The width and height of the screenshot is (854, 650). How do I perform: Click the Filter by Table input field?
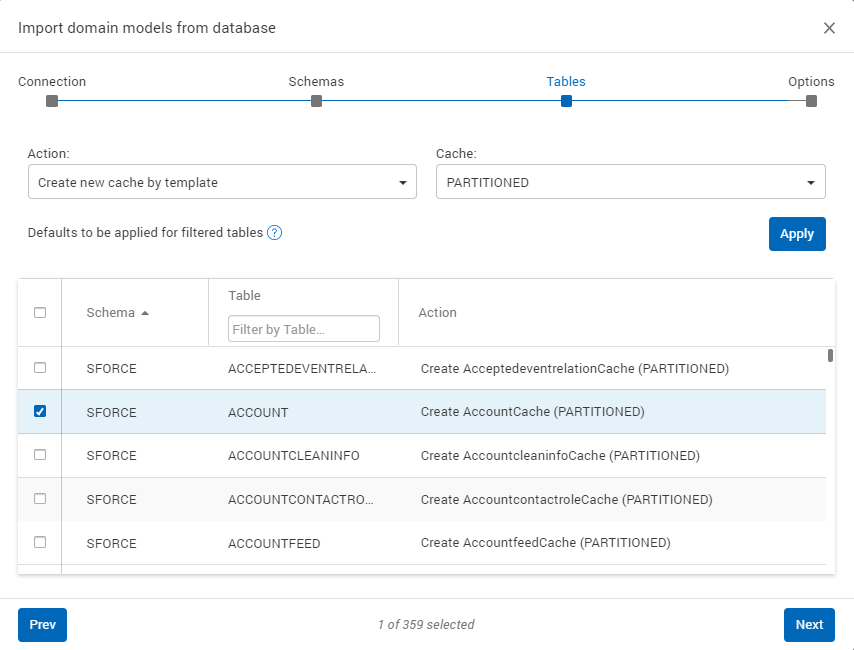pyautogui.click(x=304, y=329)
